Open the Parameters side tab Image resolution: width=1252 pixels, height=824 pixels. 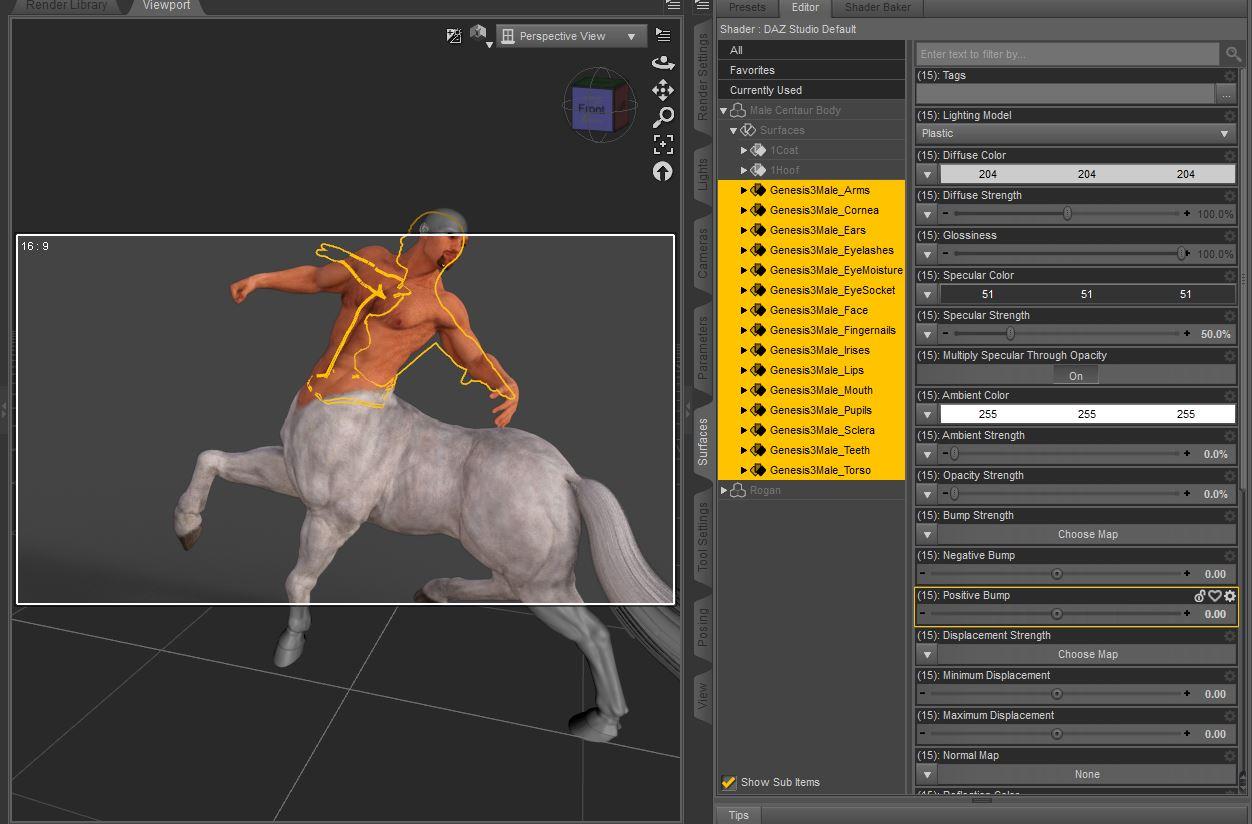tap(702, 347)
